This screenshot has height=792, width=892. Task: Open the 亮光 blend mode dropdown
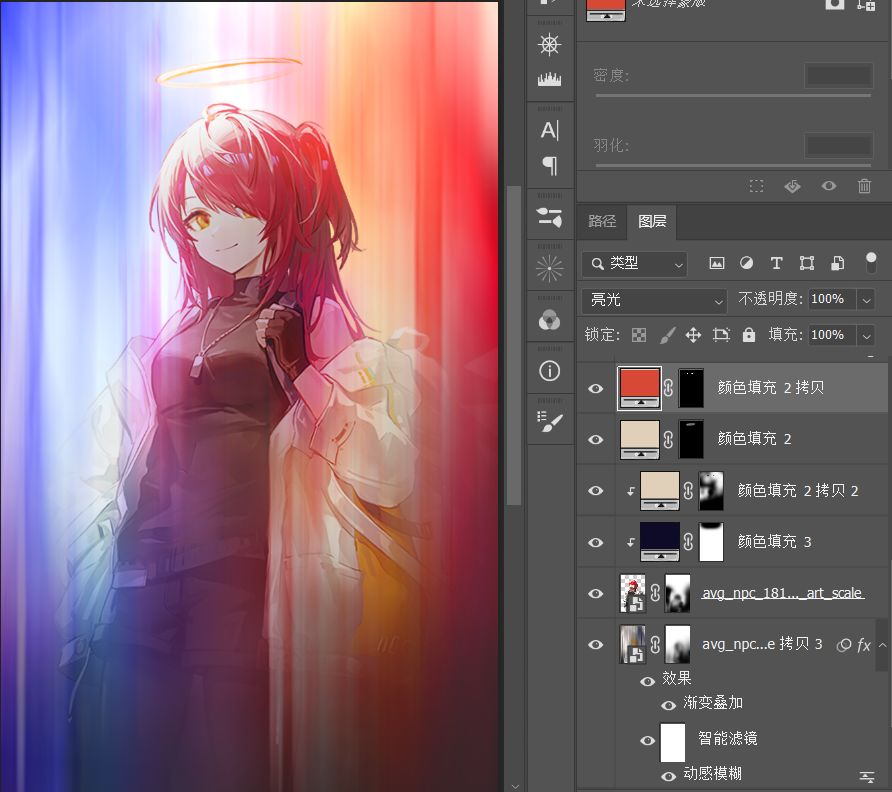[x=654, y=300]
